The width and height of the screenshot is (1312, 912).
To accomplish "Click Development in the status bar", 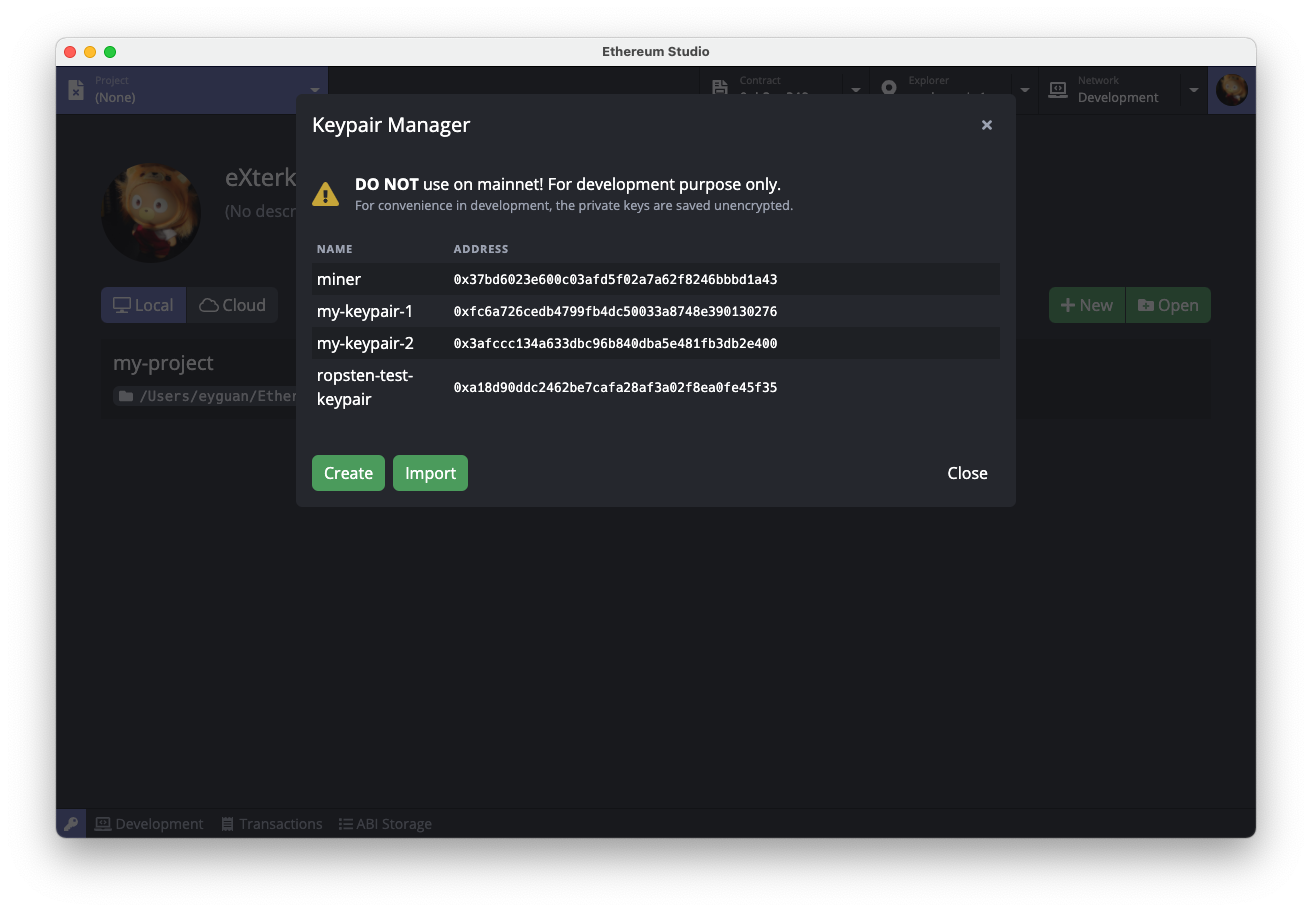I will [x=149, y=824].
